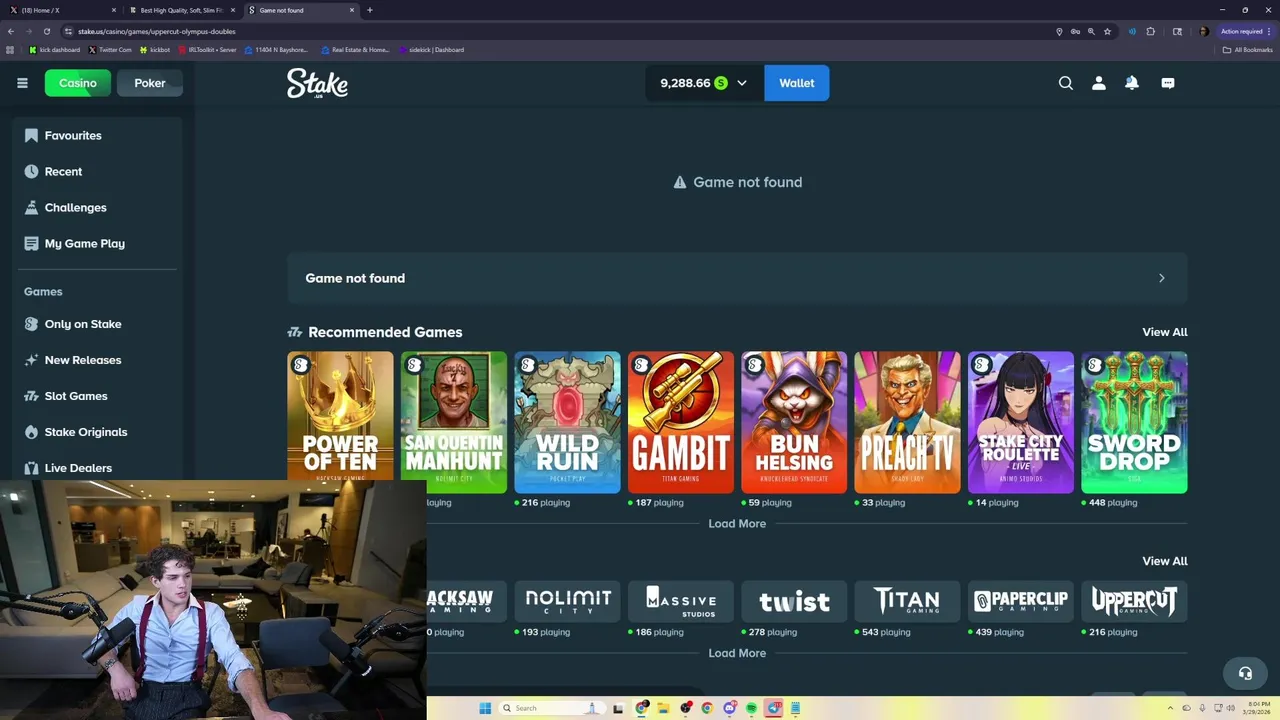Open the user profile icon

pos(1099,83)
